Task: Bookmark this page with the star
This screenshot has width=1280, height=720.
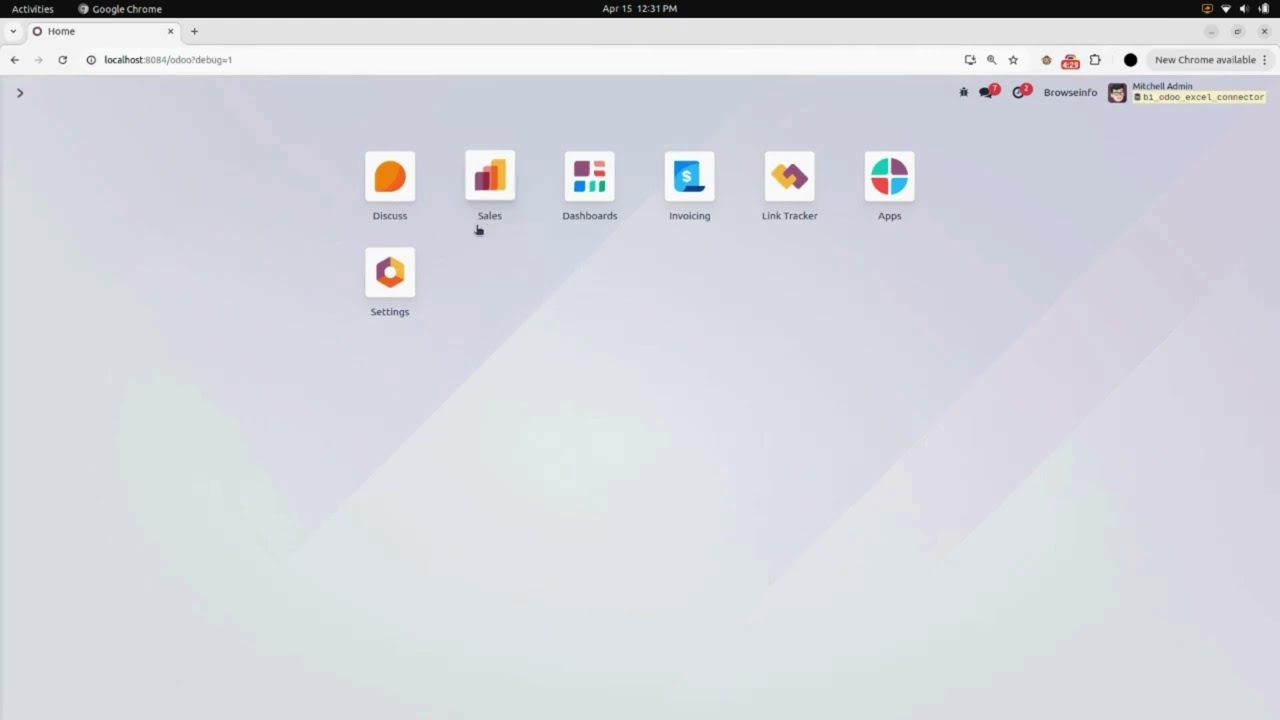Action: click(x=1013, y=60)
